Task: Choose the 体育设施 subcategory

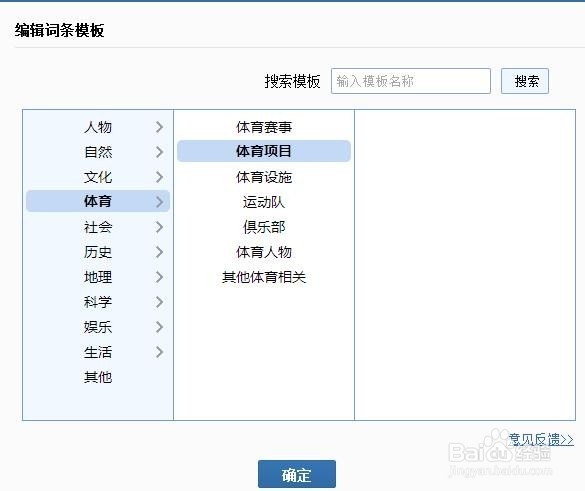Action: click(x=264, y=177)
